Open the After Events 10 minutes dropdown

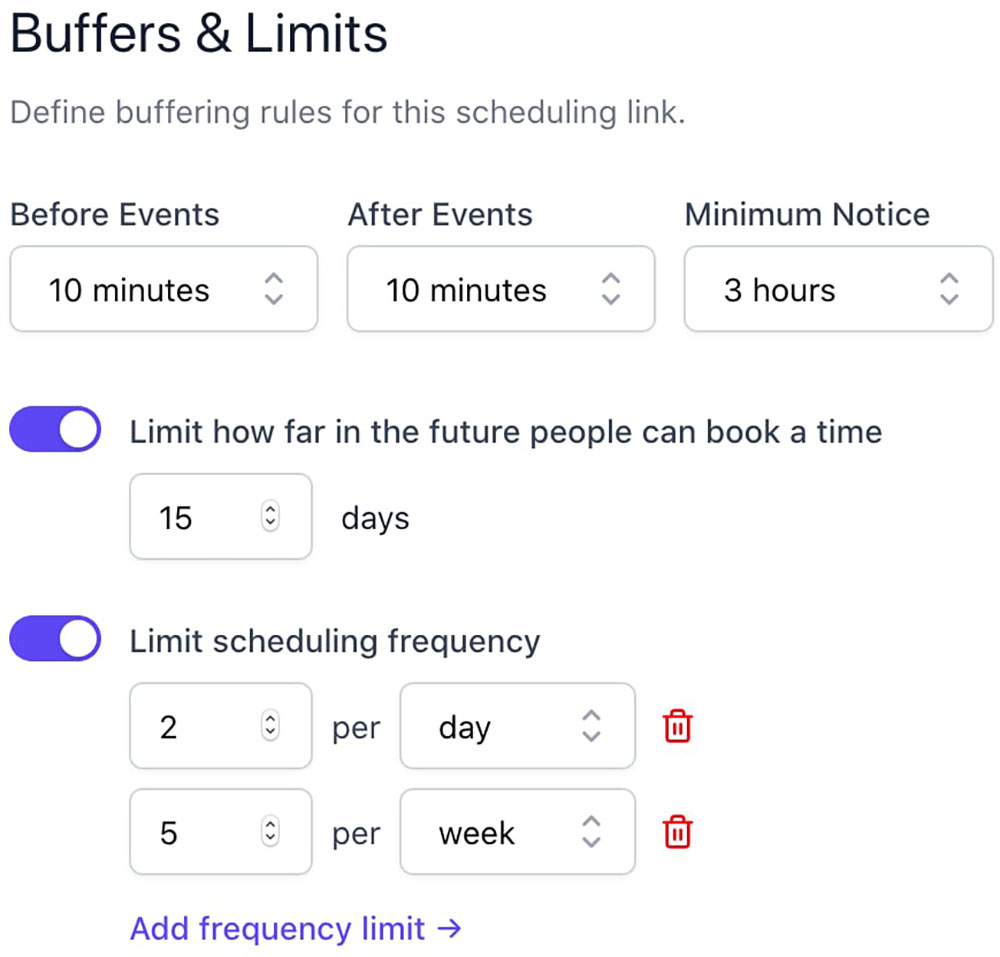pyautogui.click(x=480, y=290)
